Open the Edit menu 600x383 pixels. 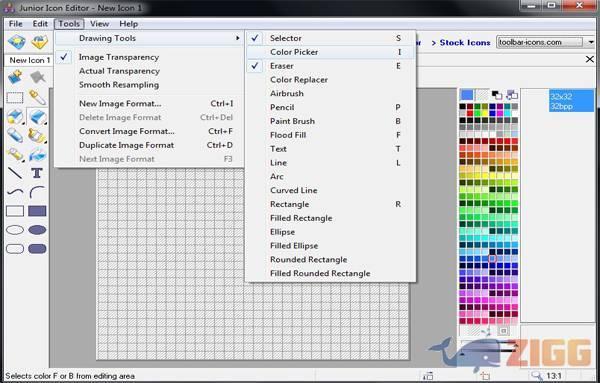40,24
